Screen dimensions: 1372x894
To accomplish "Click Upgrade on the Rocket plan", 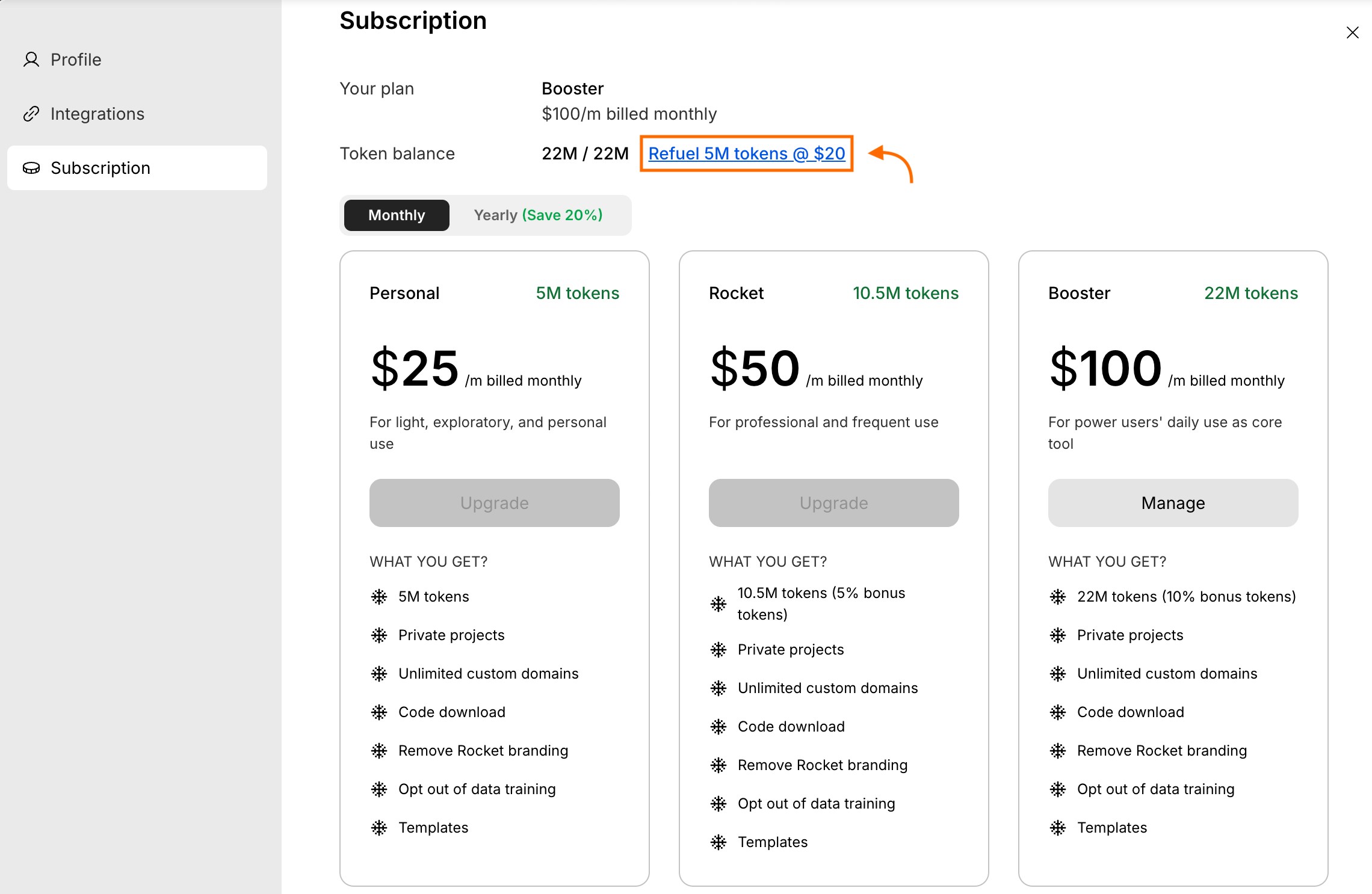I will [x=833, y=503].
